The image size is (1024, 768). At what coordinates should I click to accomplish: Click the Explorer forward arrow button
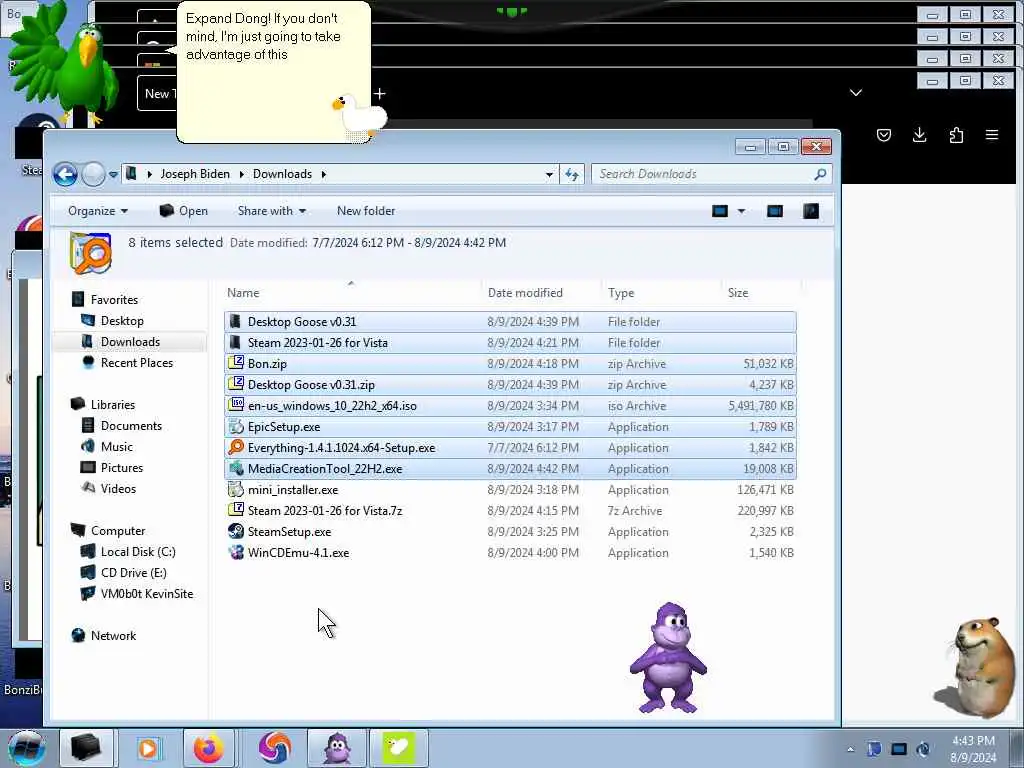pos(93,174)
